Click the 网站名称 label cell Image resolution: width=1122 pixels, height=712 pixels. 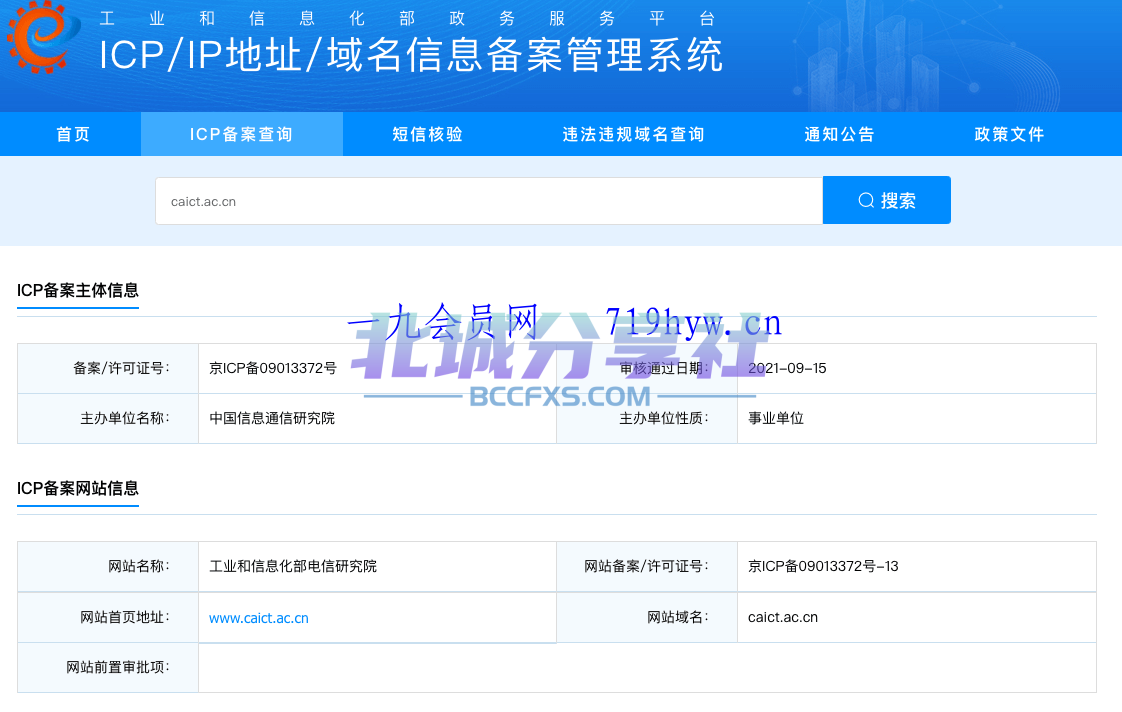pyautogui.click(x=108, y=567)
